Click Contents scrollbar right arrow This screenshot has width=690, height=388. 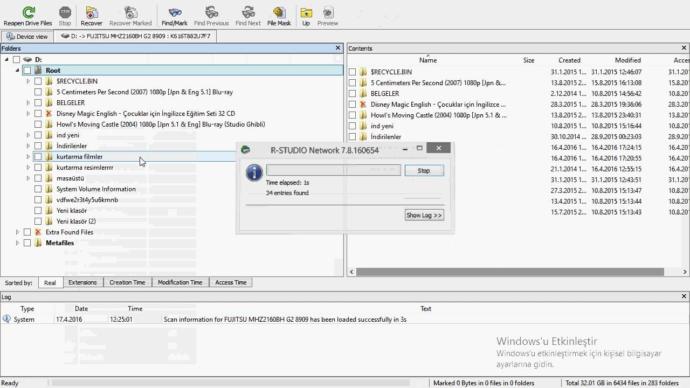tap(685, 272)
